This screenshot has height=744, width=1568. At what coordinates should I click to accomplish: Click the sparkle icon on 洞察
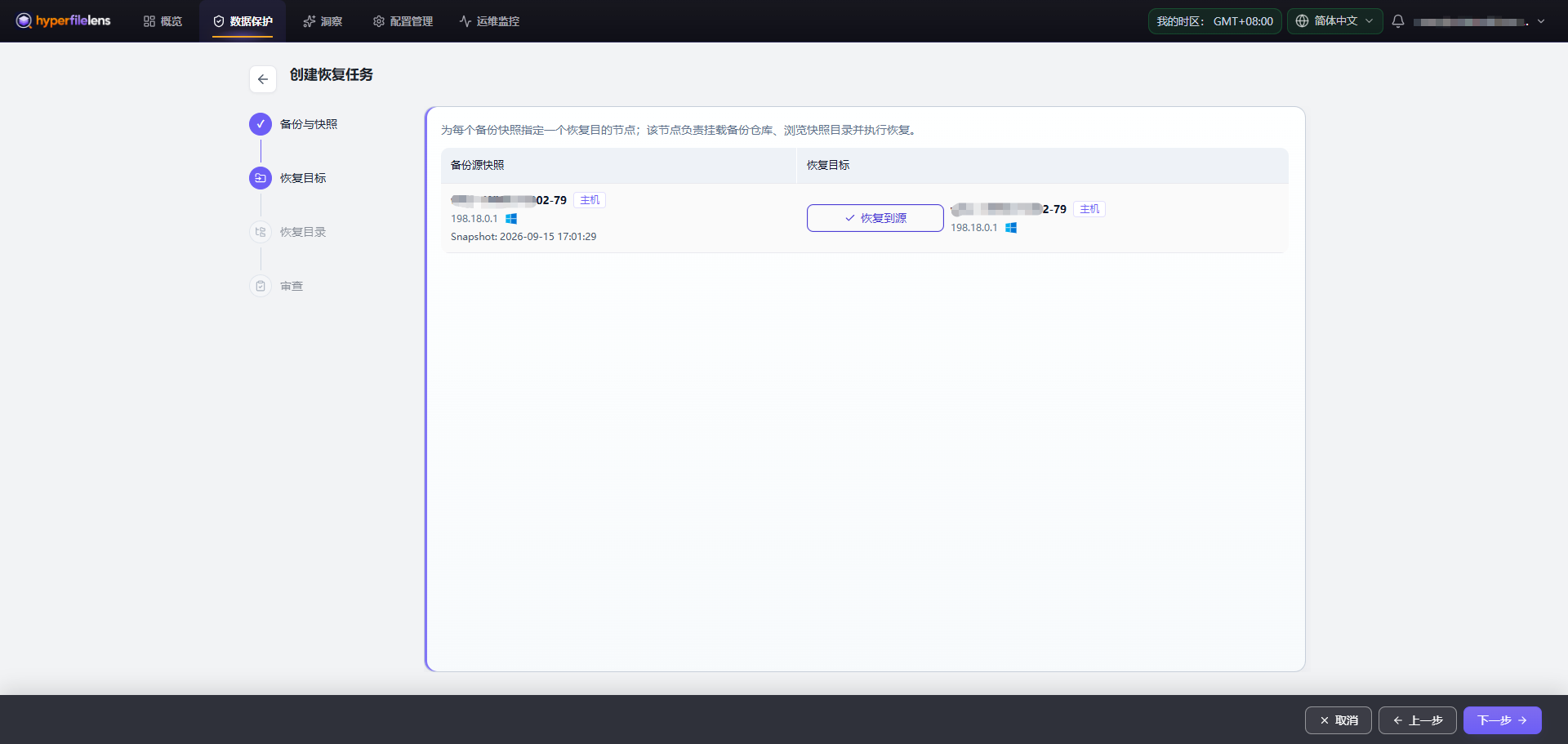click(310, 21)
